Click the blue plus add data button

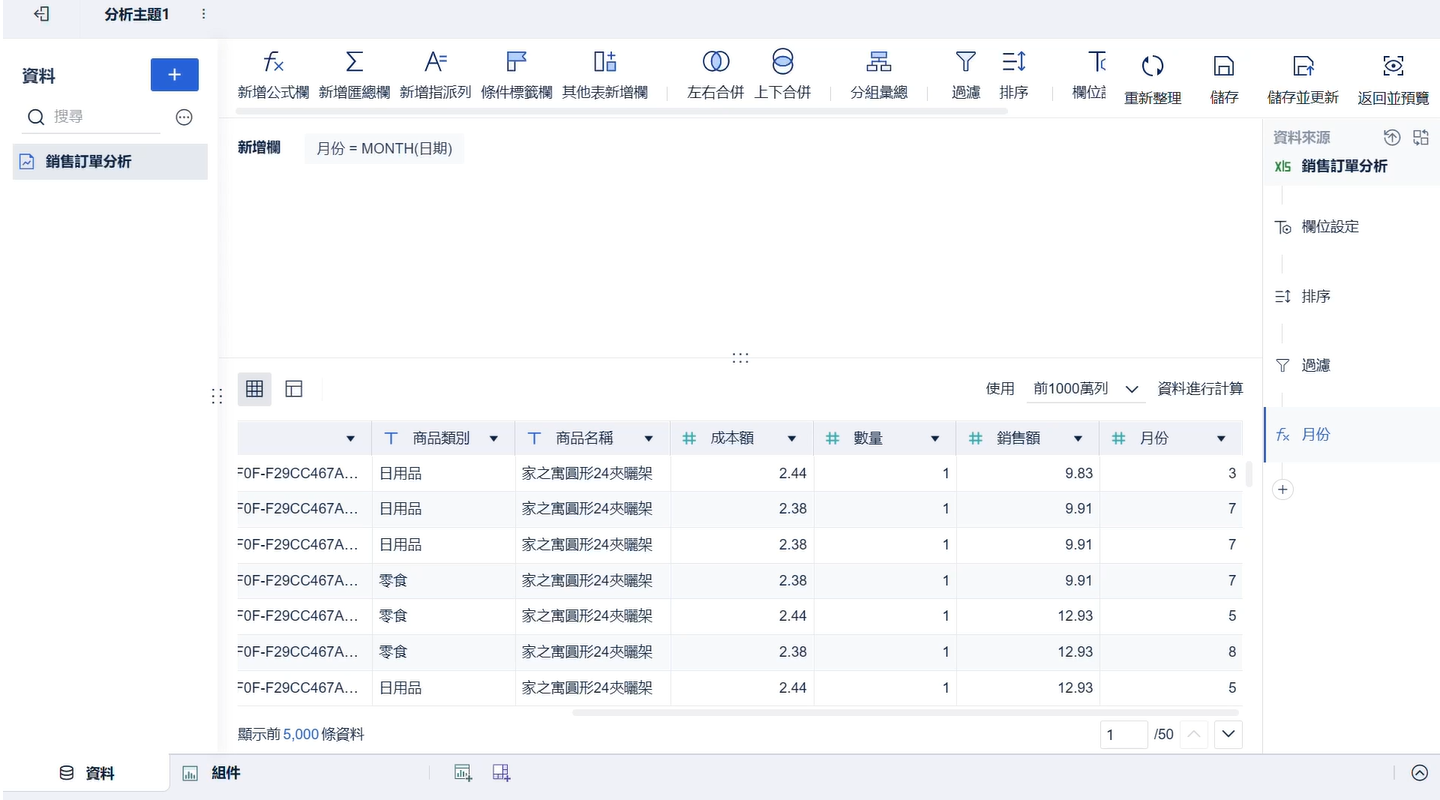pos(175,75)
